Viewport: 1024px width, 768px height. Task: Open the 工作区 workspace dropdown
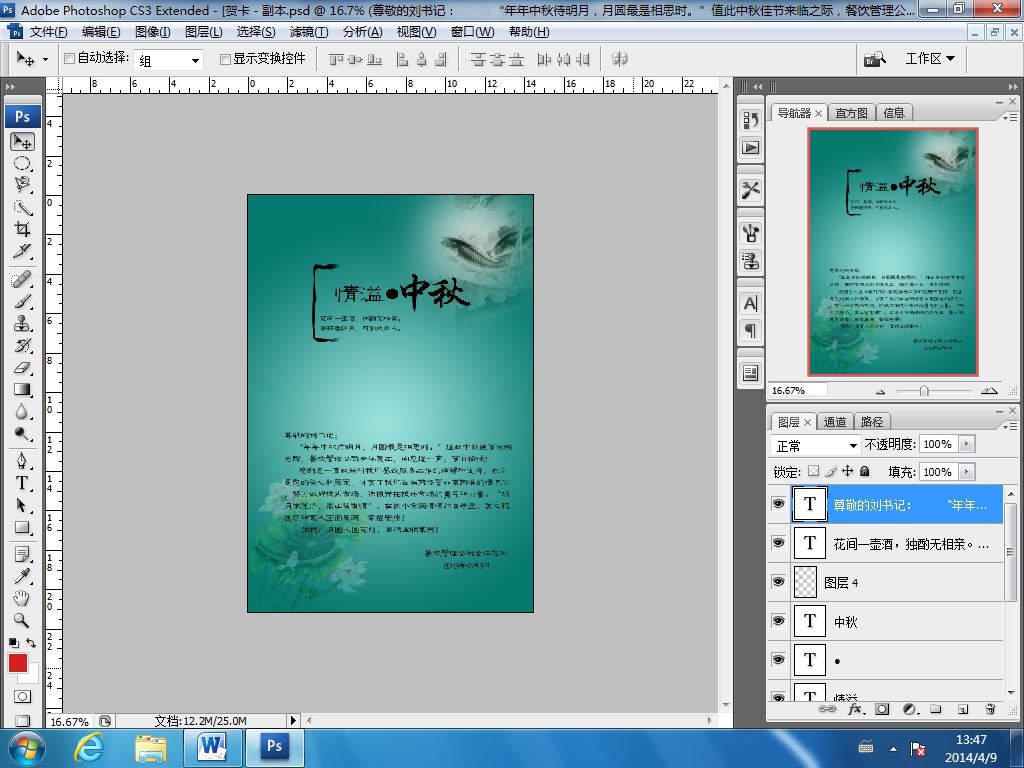(929, 59)
